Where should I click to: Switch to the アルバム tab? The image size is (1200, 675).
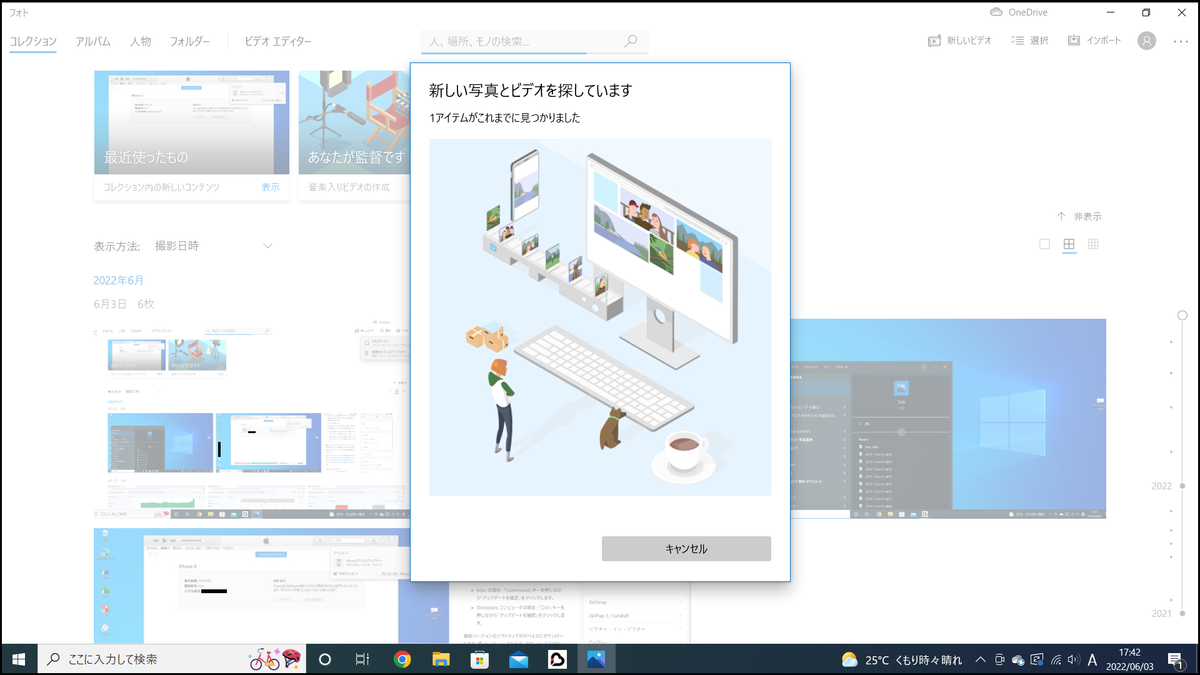[93, 41]
